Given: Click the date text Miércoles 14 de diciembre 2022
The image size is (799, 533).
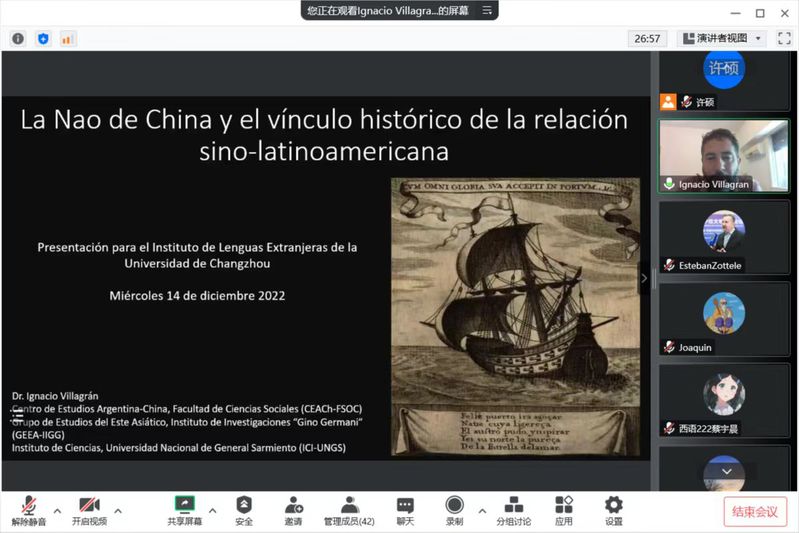Looking at the screenshot, I should click(x=197, y=296).
